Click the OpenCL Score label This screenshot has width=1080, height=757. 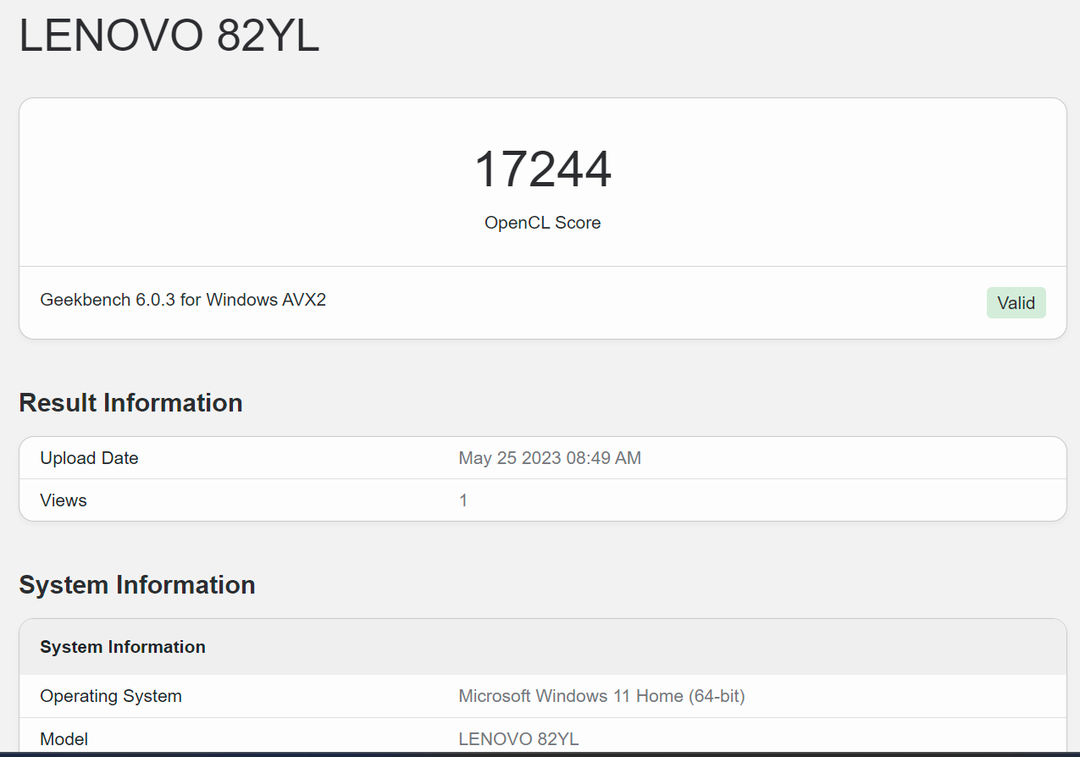(x=542, y=223)
